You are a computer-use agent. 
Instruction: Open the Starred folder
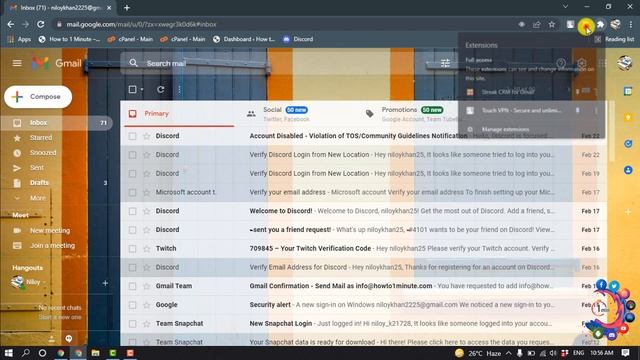tap(41, 138)
